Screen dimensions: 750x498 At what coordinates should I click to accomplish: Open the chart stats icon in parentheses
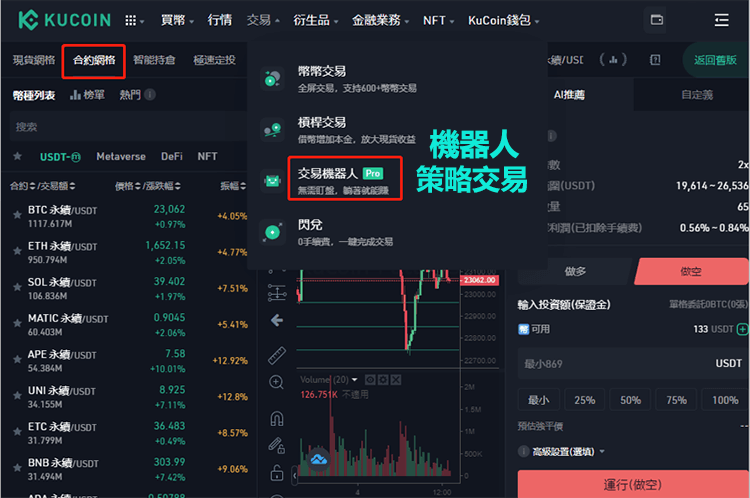click(x=613, y=60)
